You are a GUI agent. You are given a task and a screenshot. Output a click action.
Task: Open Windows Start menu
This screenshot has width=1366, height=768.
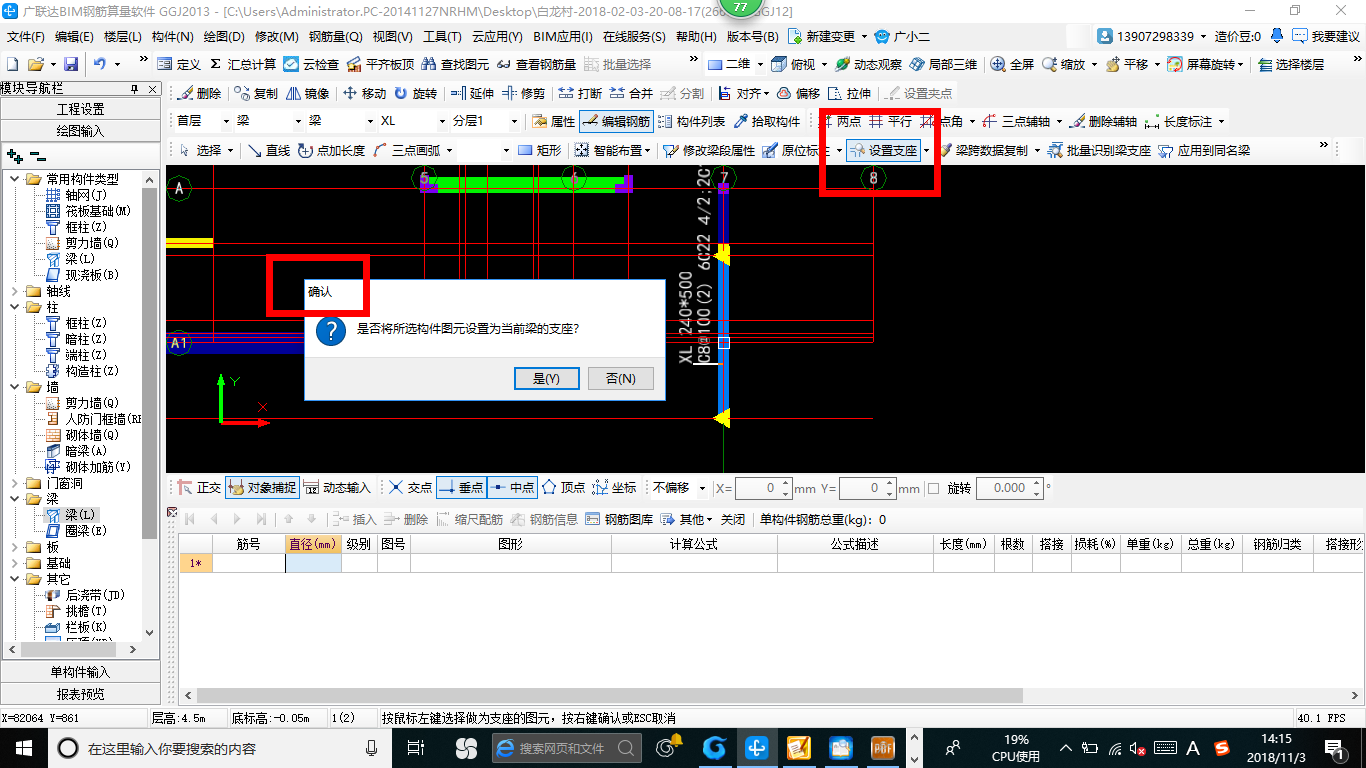tap(22, 748)
